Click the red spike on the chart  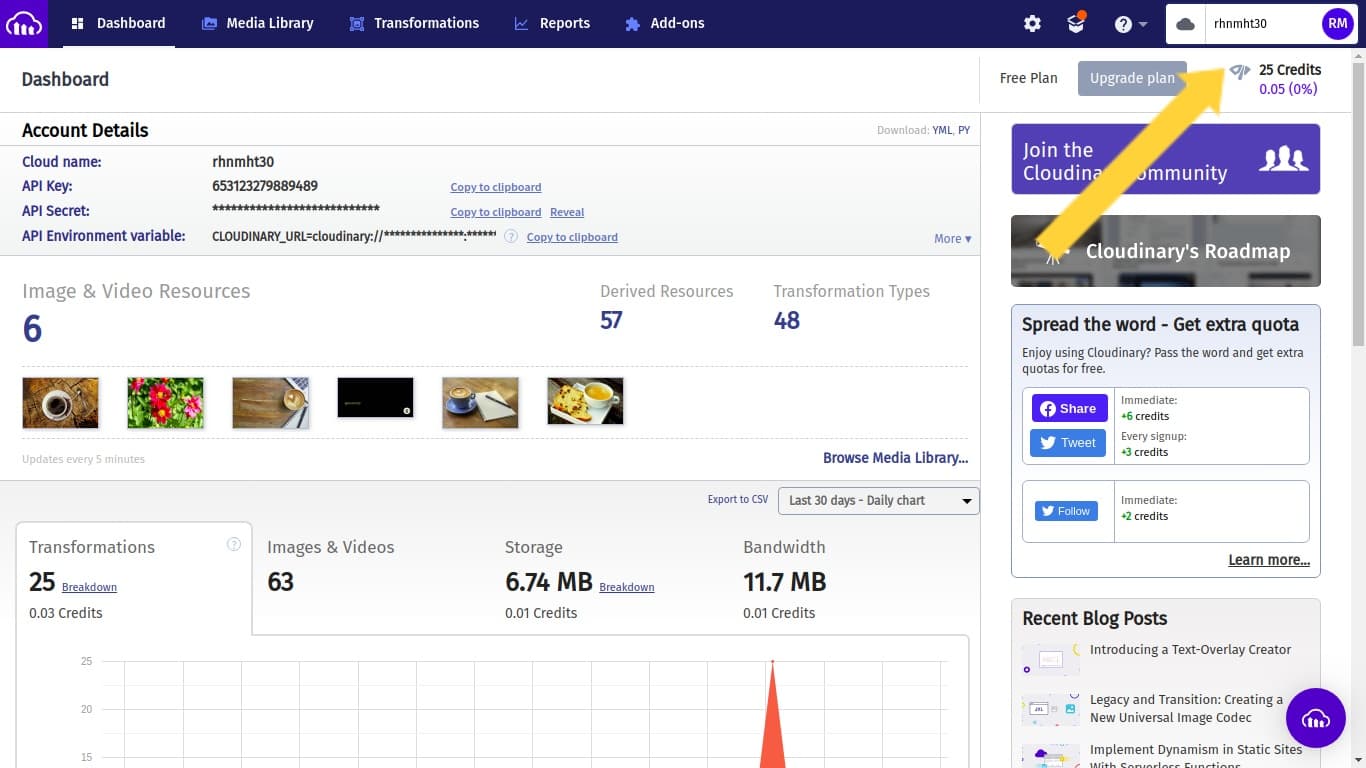(x=772, y=714)
